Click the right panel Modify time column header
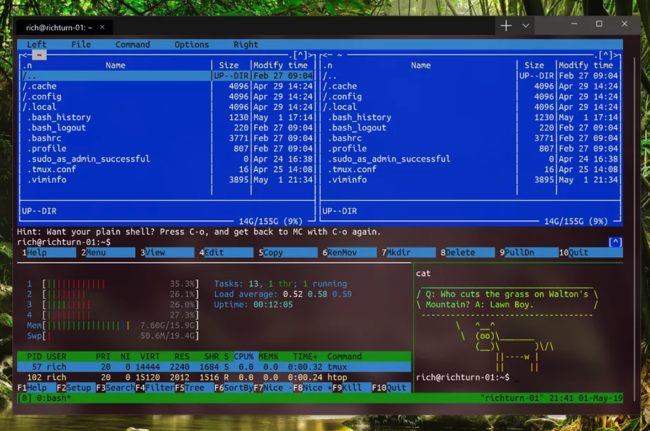Viewport: 650px width, 431px height. tap(586, 65)
